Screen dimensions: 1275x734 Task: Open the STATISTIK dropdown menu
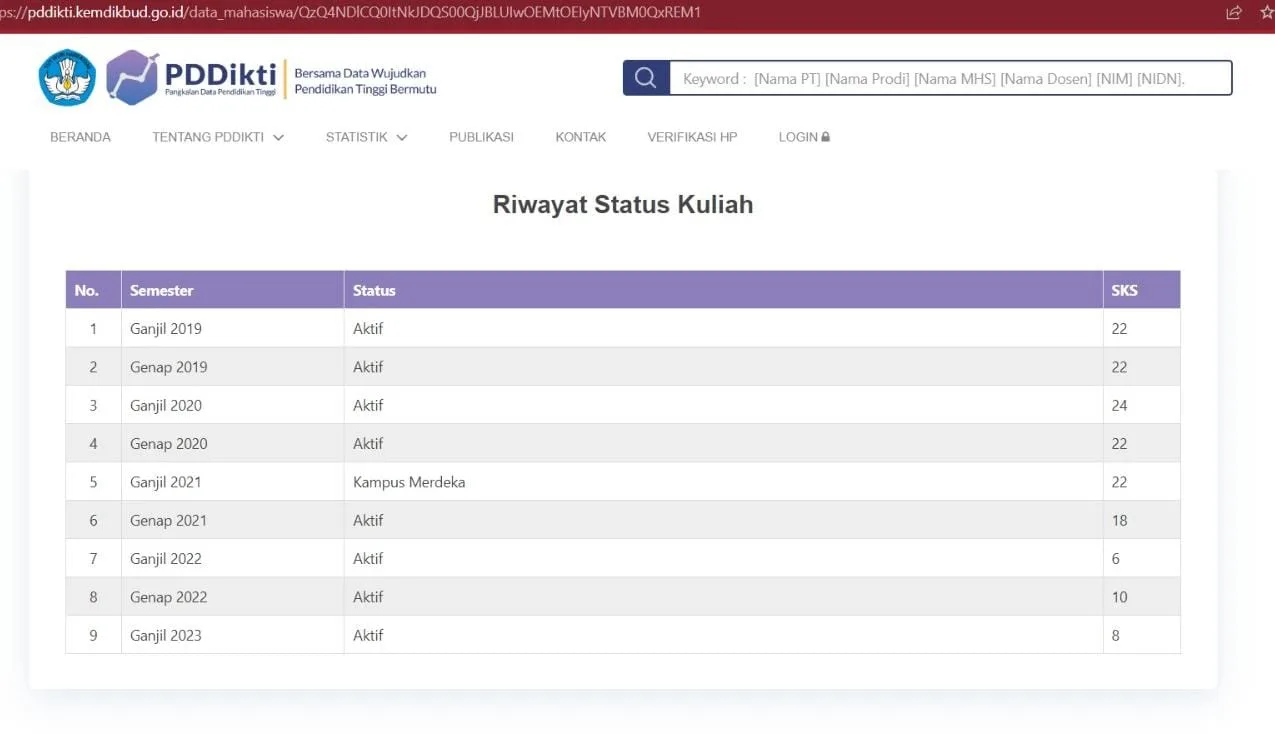(366, 137)
